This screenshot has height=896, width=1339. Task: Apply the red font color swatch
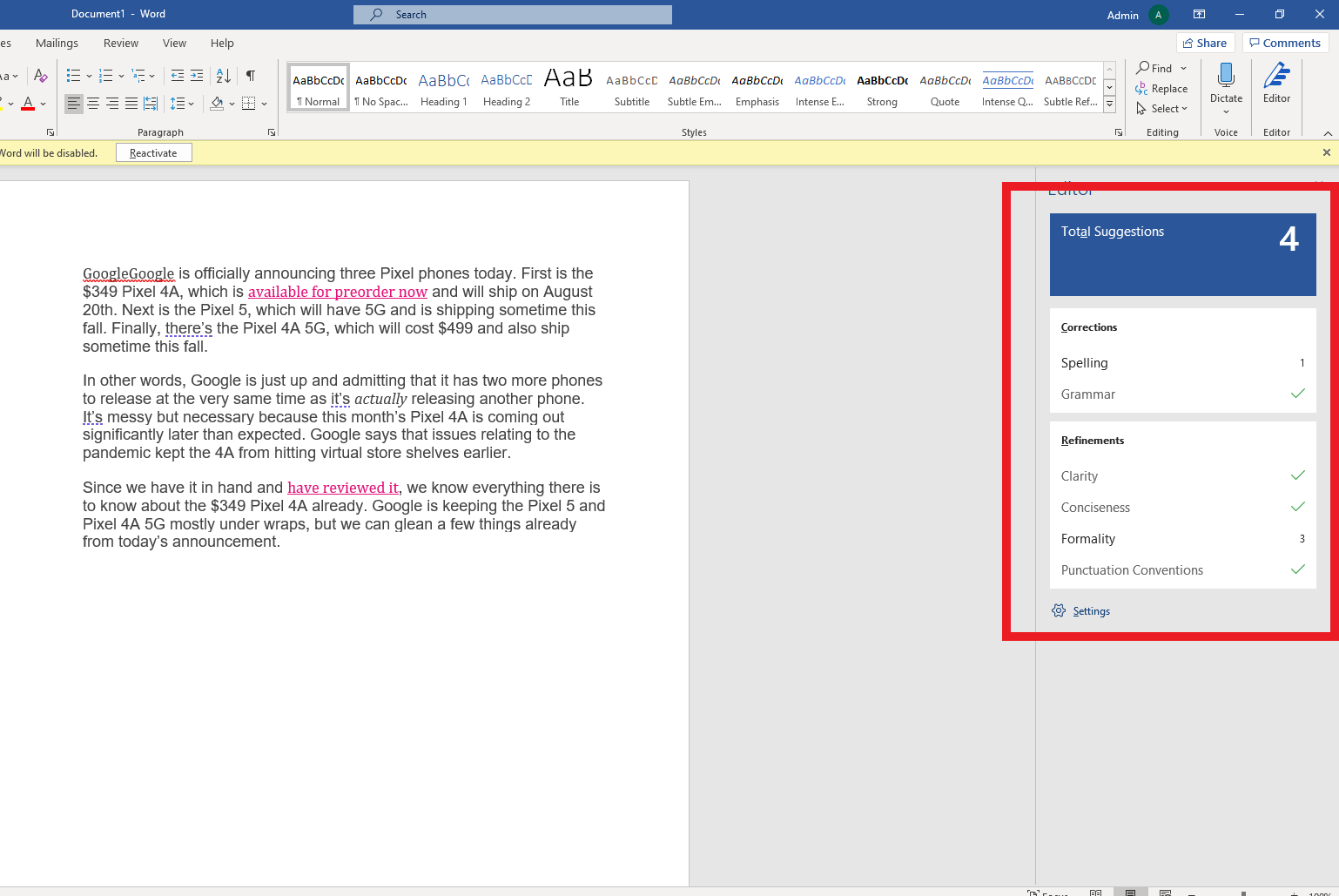click(x=28, y=104)
